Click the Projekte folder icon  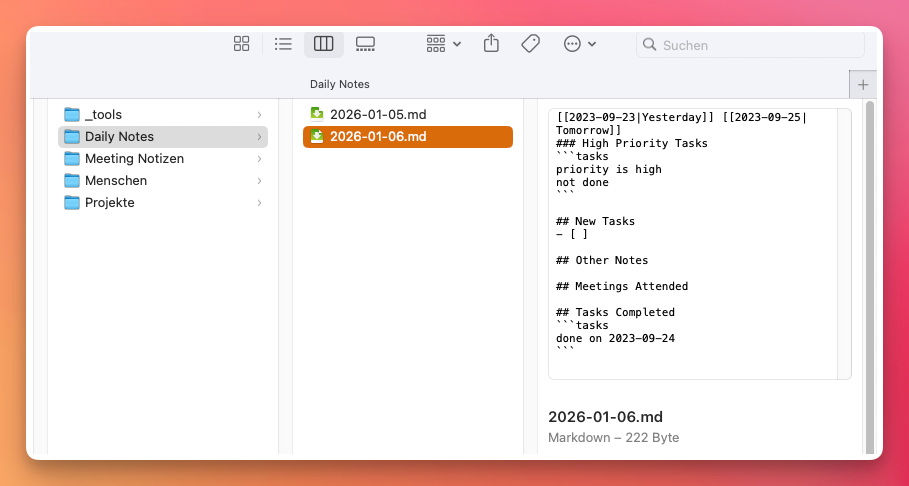tap(72, 203)
